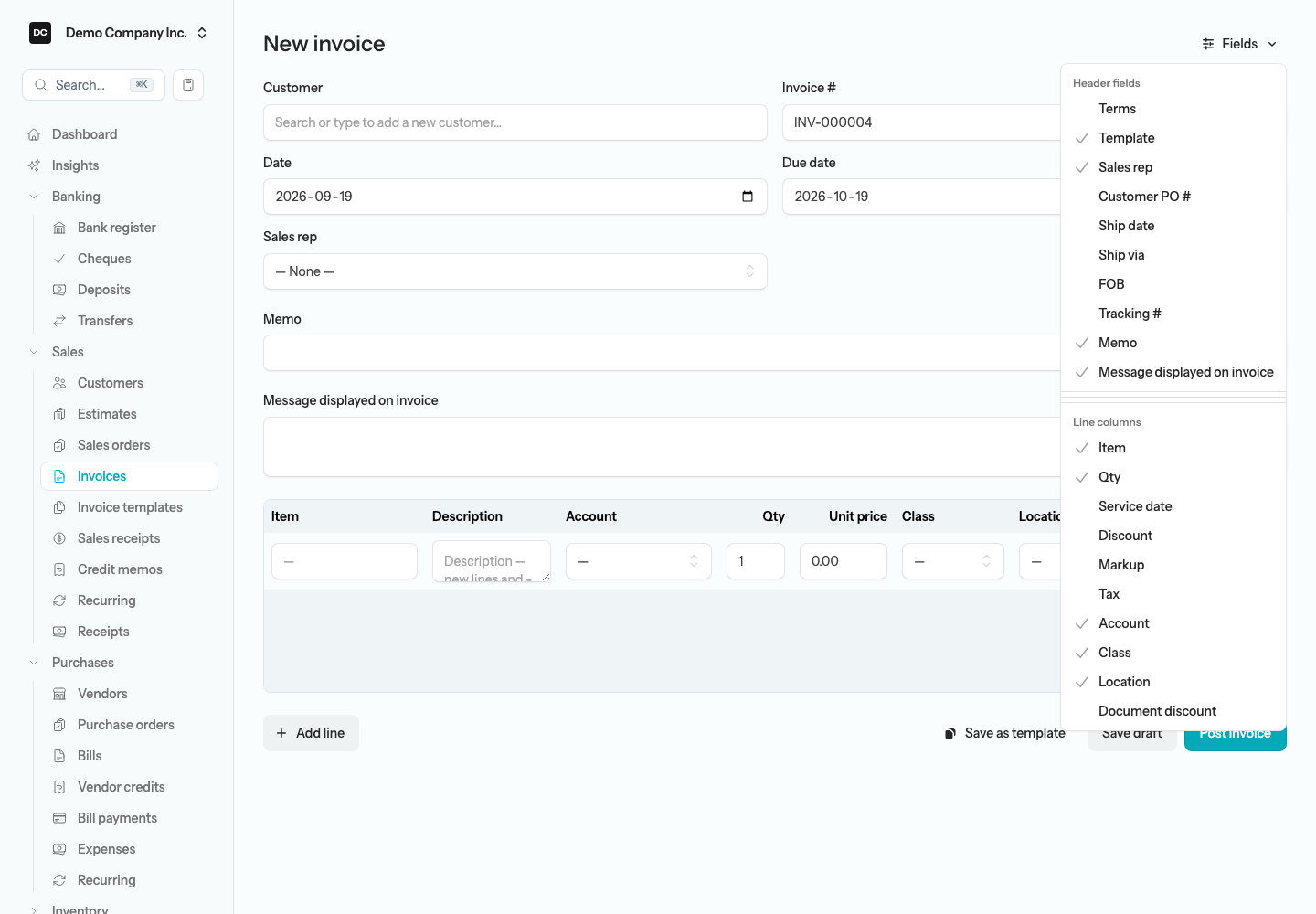This screenshot has height=914, width=1316.
Task: Open the Sales rep dropdown
Action: (515, 271)
